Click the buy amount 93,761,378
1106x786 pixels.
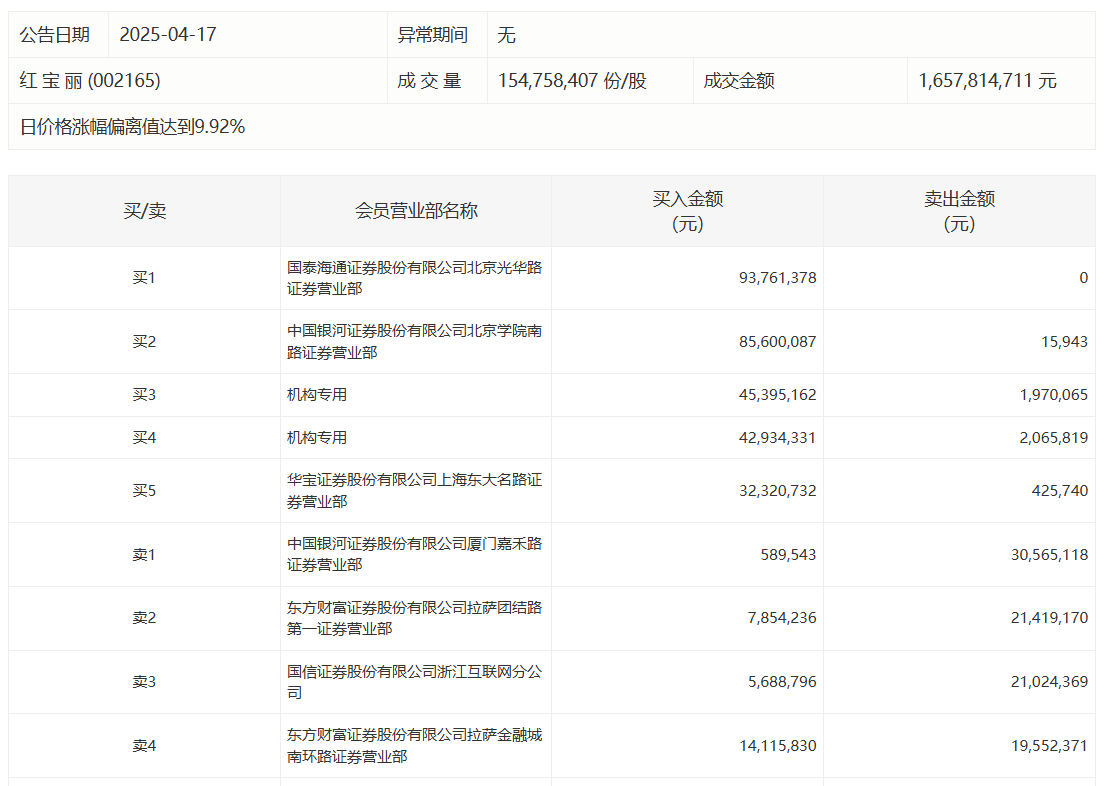pyautogui.click(x=777, y=278)
